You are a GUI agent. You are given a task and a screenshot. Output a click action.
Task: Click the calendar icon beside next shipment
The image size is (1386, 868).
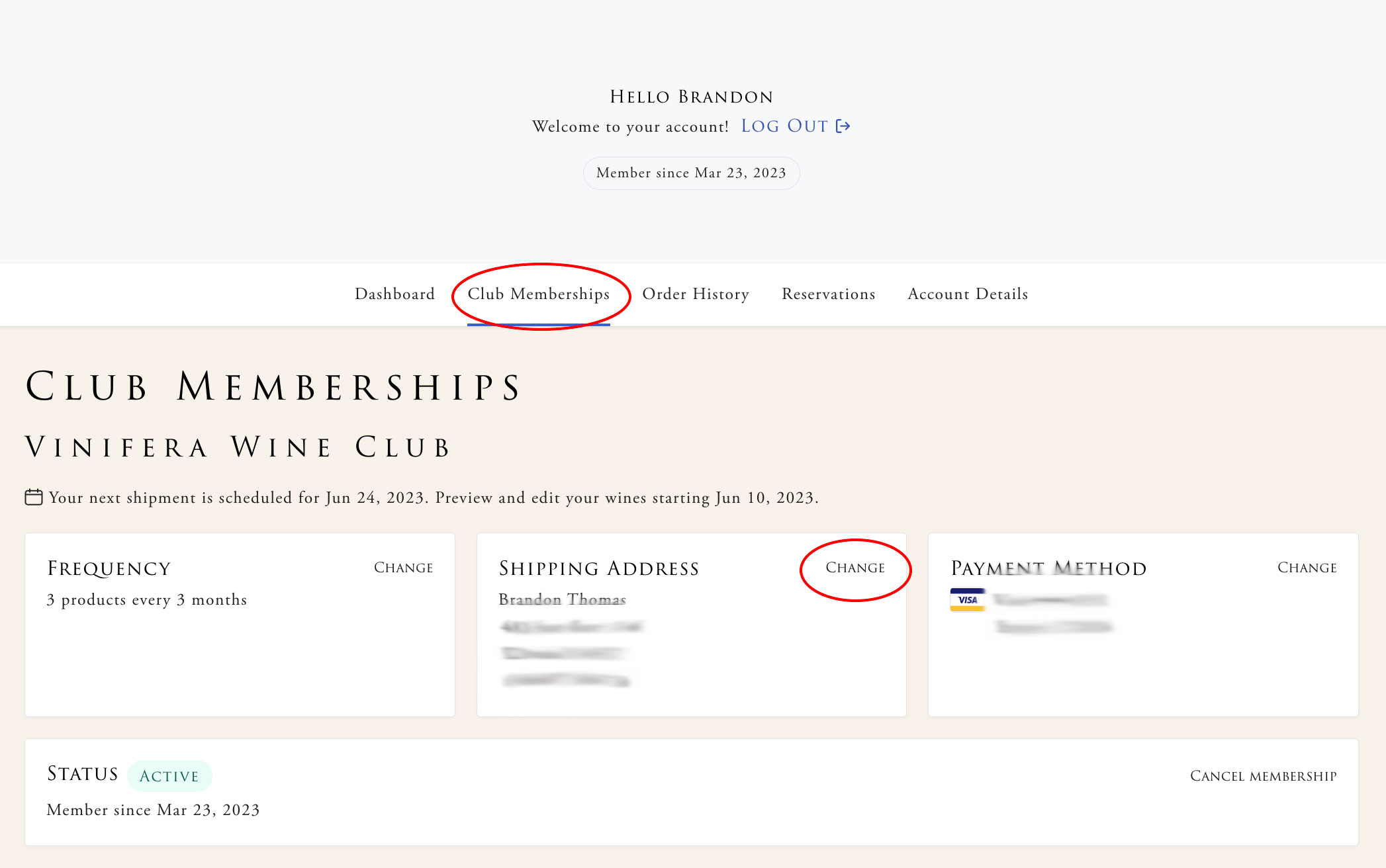coord(34,497)
